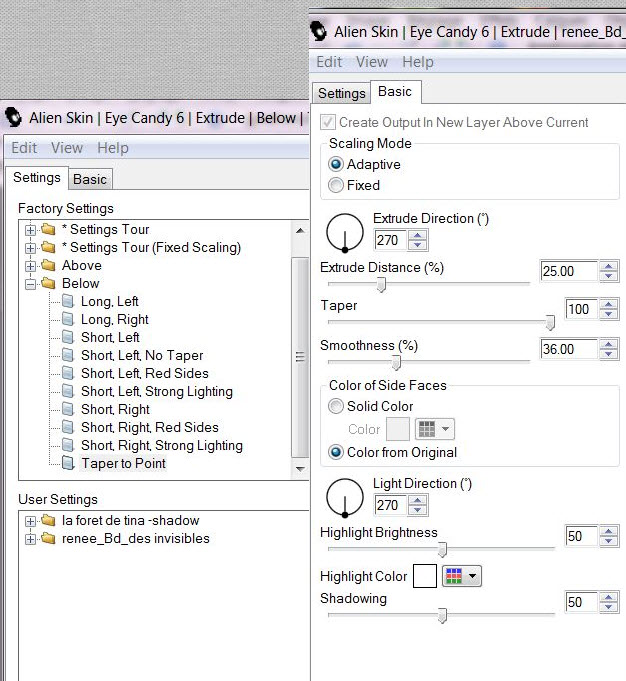Click the folder icon of la foret de tina -shadow
This screenshot has height=681, width=626.
point(48,520)
